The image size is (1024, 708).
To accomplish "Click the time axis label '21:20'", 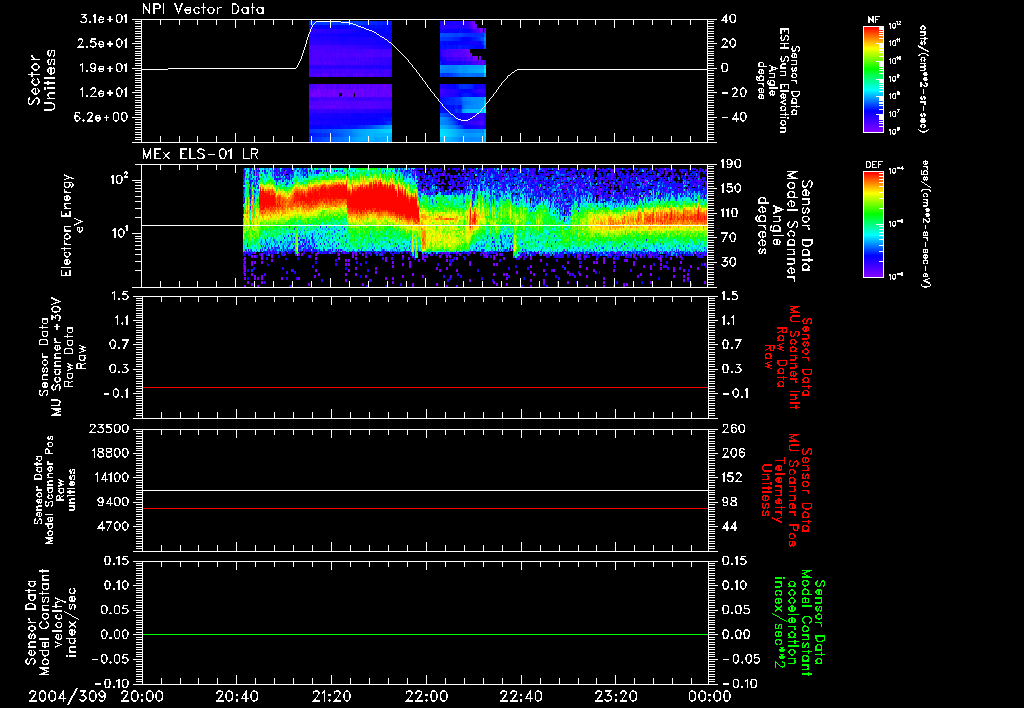I will coord(331,696).
